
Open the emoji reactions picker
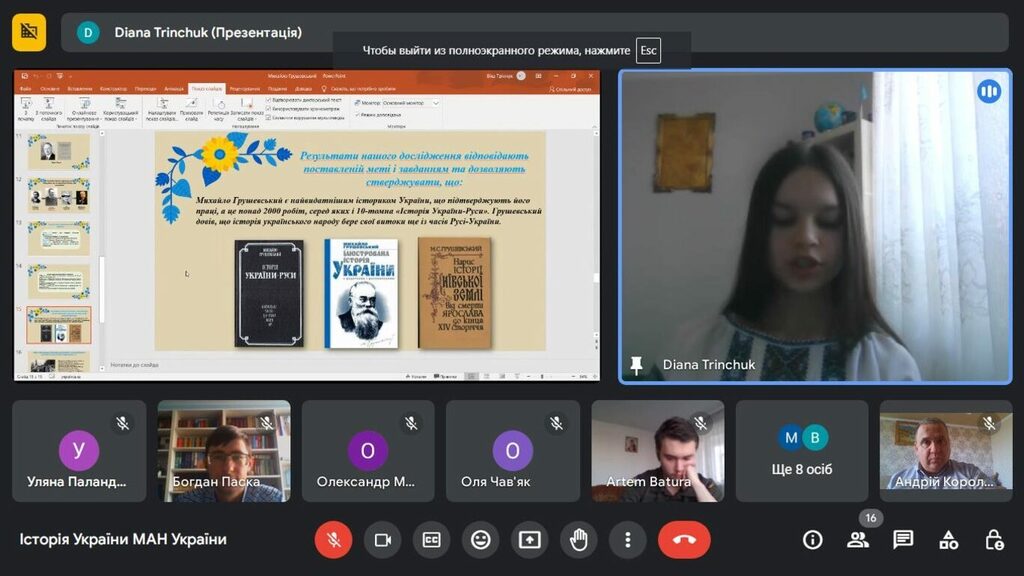(480, 540)
